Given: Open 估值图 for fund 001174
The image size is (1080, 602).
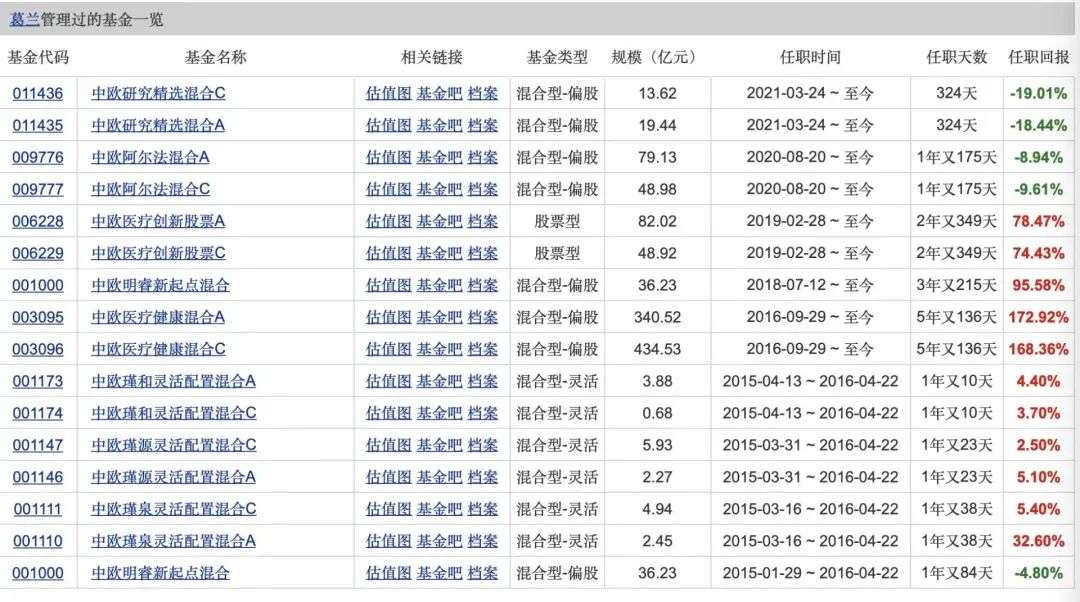Looking at the screenshot, I should [x=388, y=413].
